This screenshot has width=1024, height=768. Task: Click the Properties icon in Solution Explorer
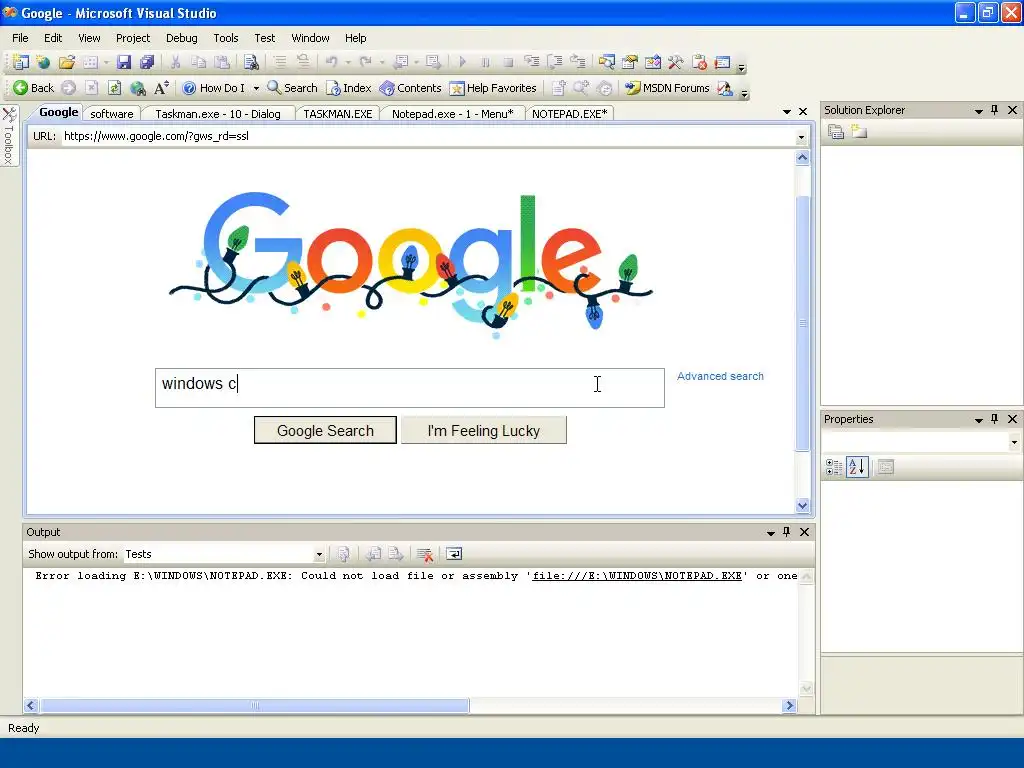pyautogui.click(x=836, y=132)
